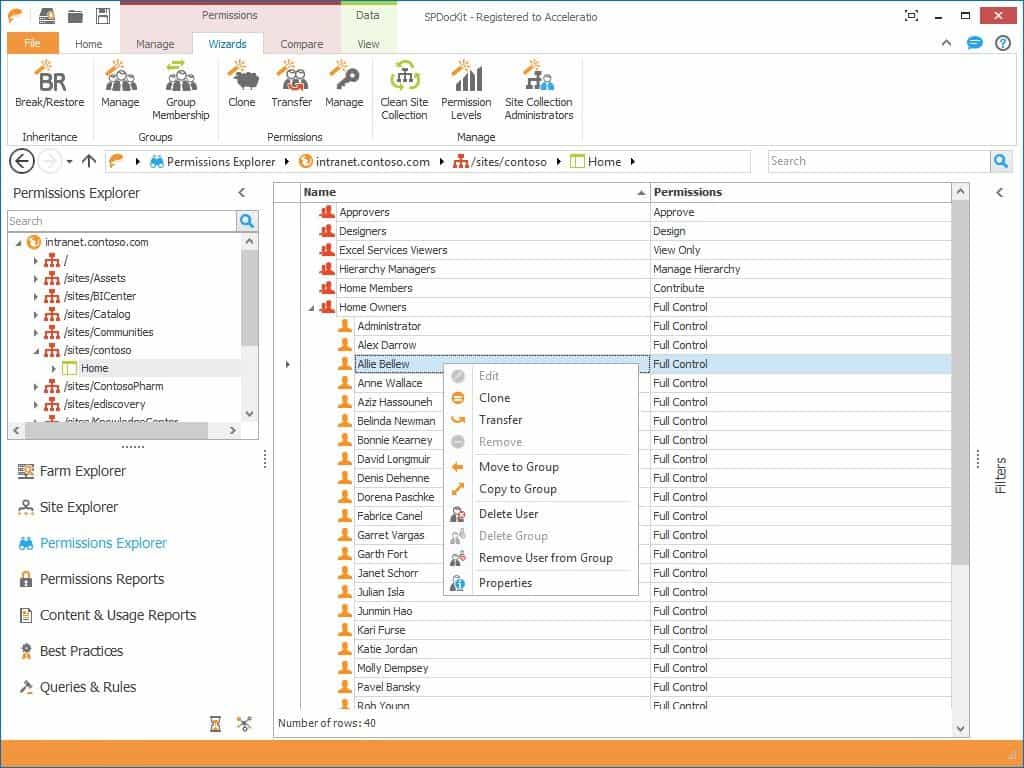Screen dimensions: 1024x768
Task: Switch to the Manage ribbon tab
Action: [x=155, y=44]
